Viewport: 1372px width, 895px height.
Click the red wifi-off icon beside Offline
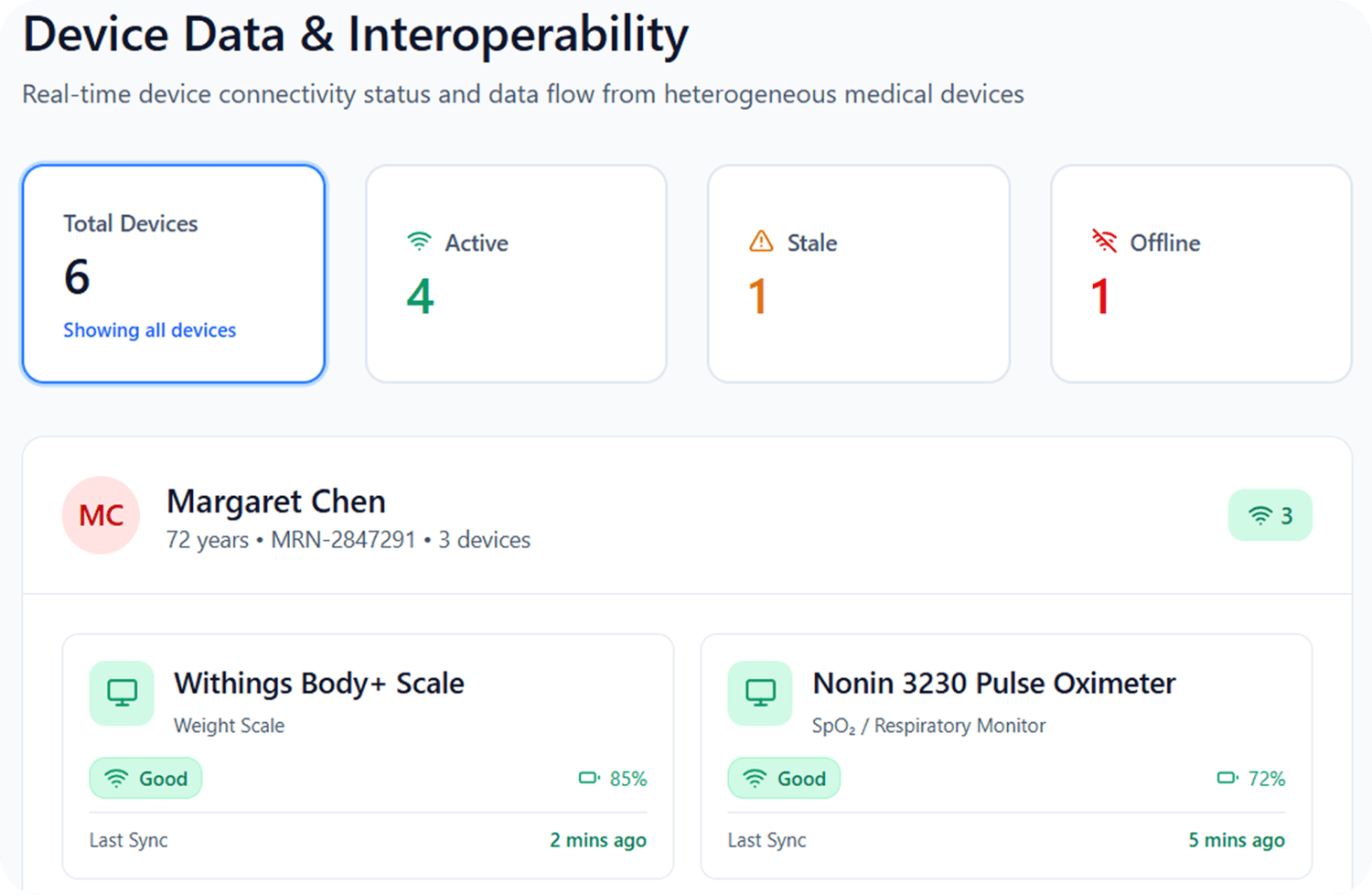click(1104, 242)
